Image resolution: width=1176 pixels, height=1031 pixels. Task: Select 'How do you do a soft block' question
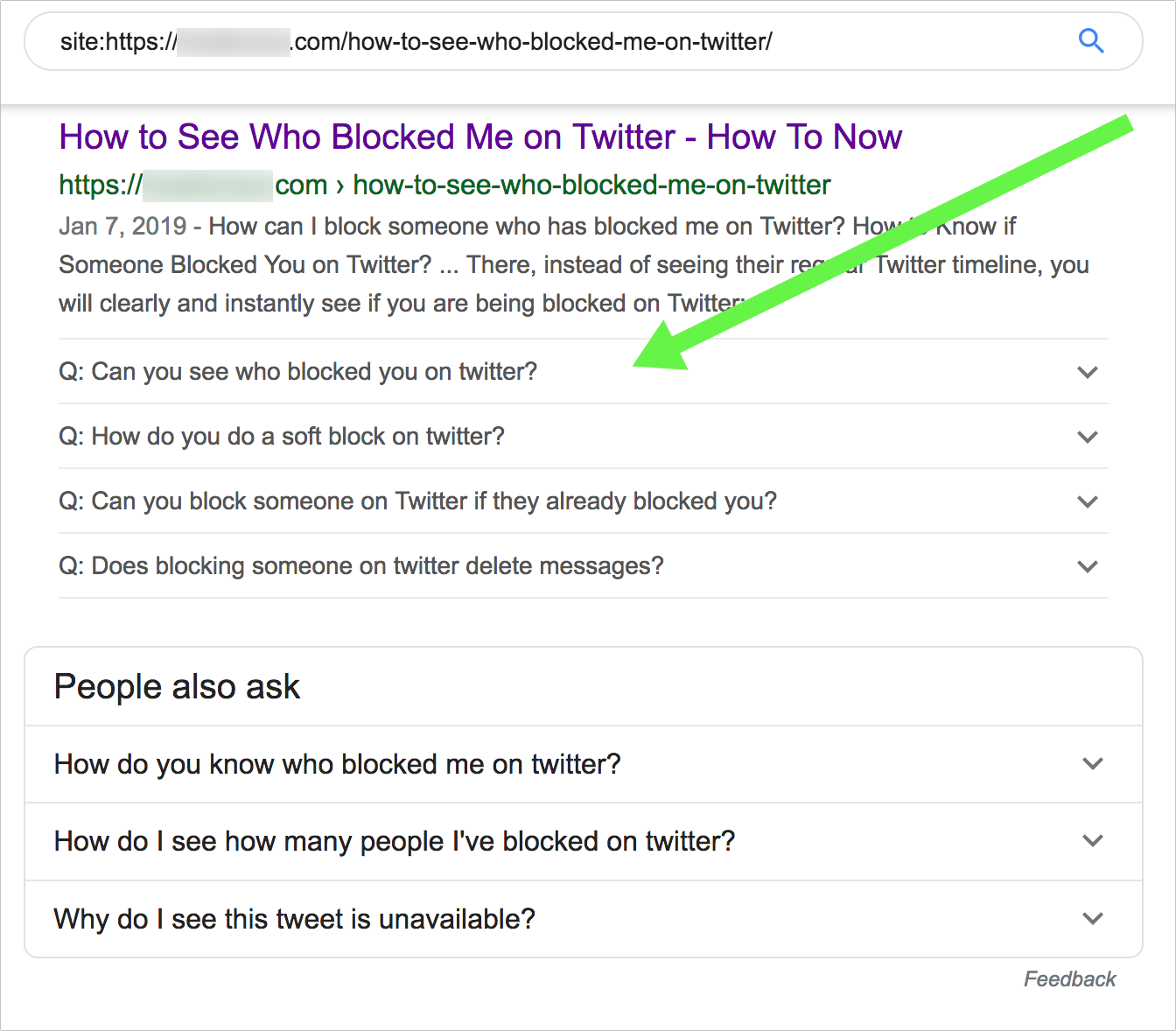[x=282, y=437]
